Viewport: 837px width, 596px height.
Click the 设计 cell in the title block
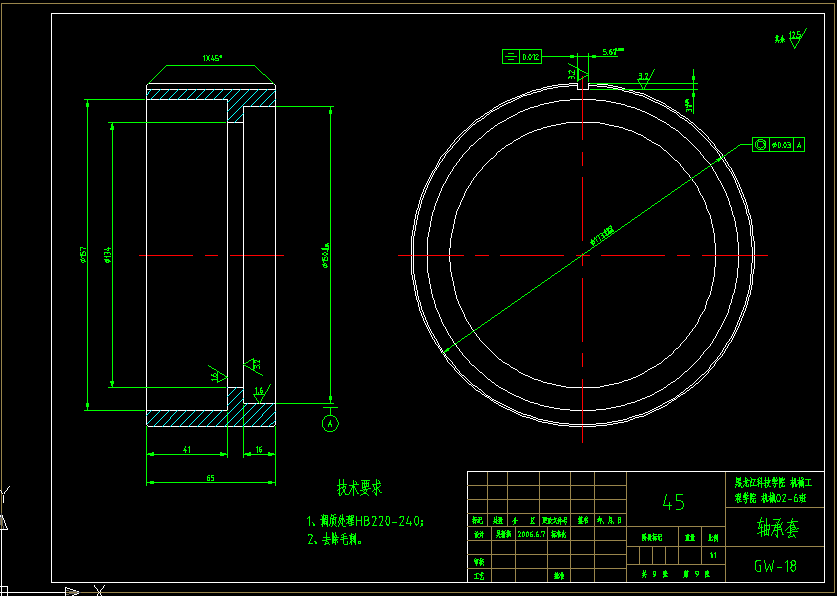coord(479,534)
